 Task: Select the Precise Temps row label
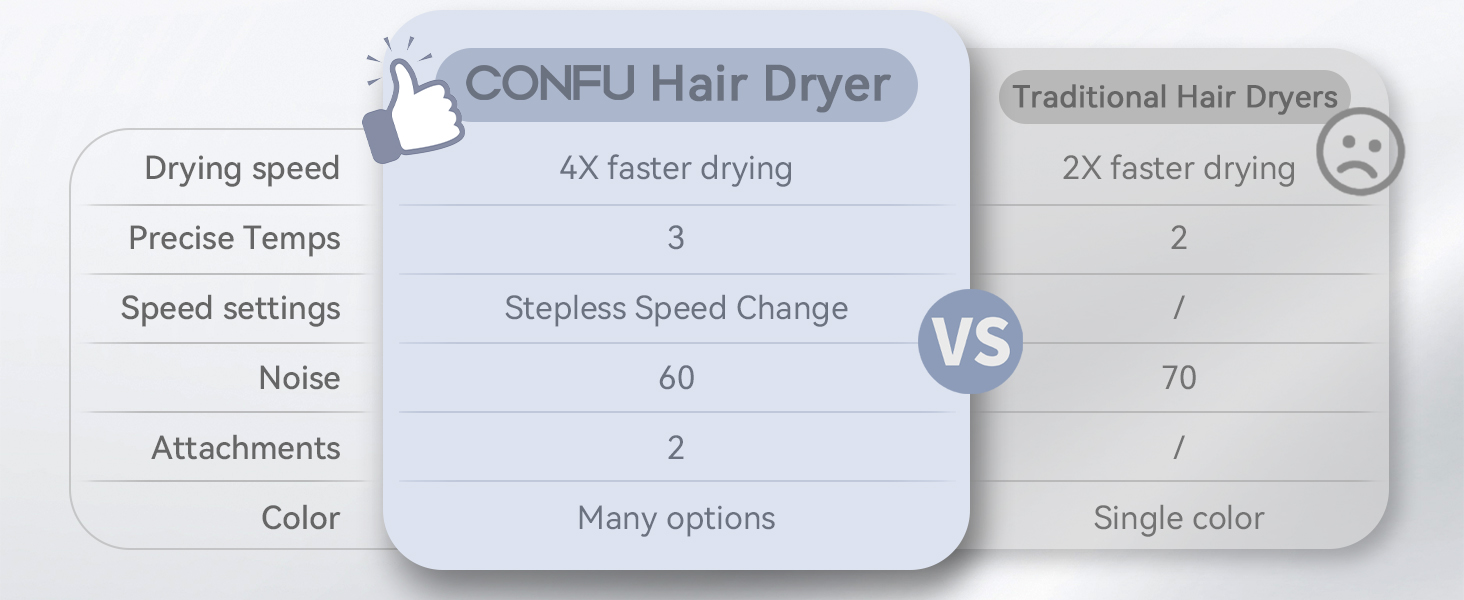point(234,238)
